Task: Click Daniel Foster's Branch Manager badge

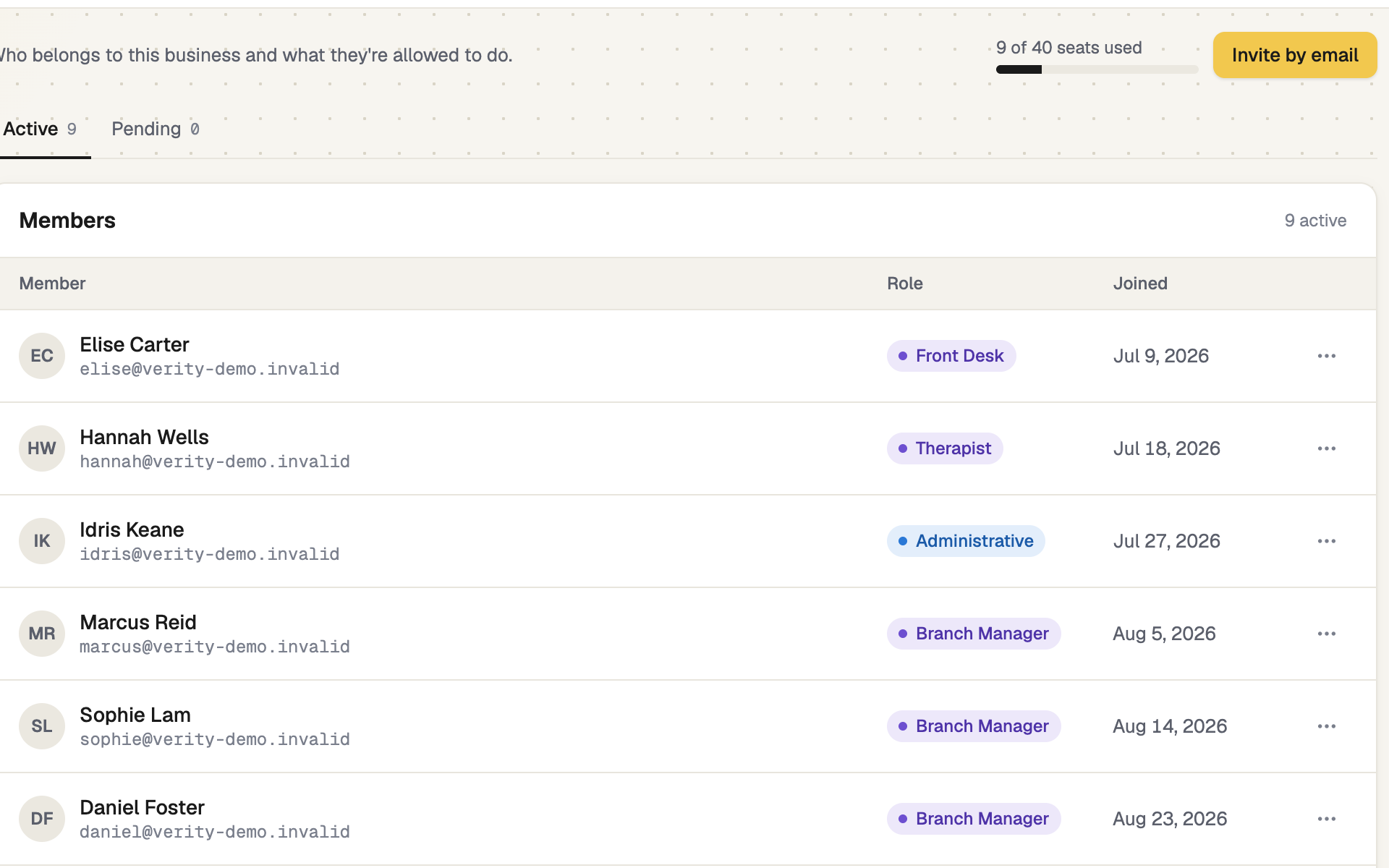Action: [974, 819]
